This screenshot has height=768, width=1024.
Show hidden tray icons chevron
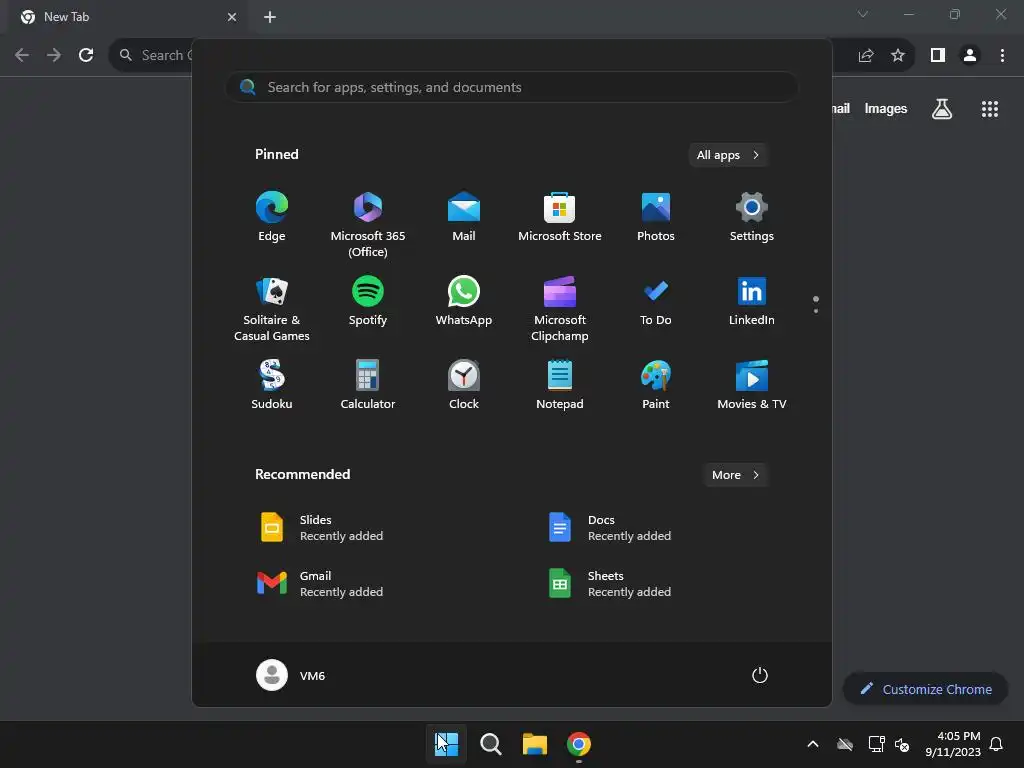coord(813,744)
